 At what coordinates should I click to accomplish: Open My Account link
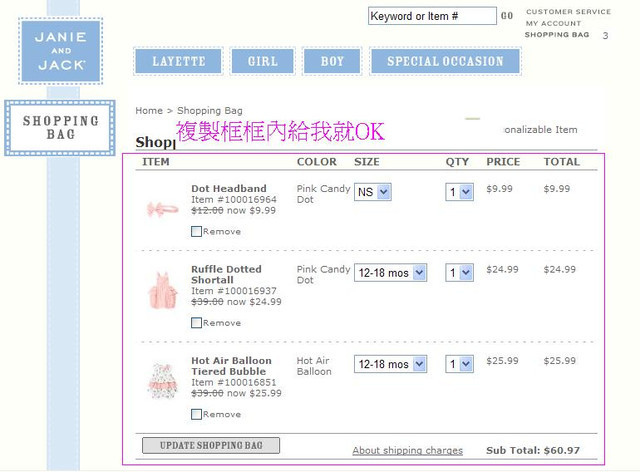coord(553,23)
